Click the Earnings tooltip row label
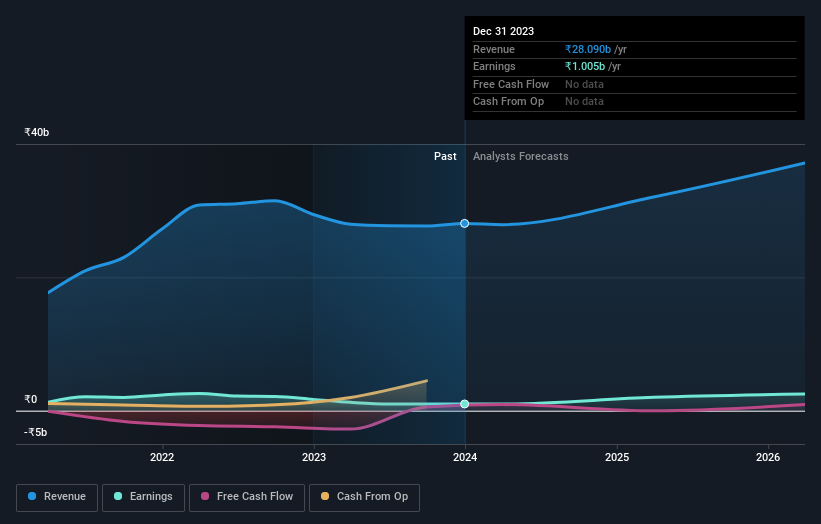Image resolution: width=821 pixels, height=524 pixels. click(494, 66)
